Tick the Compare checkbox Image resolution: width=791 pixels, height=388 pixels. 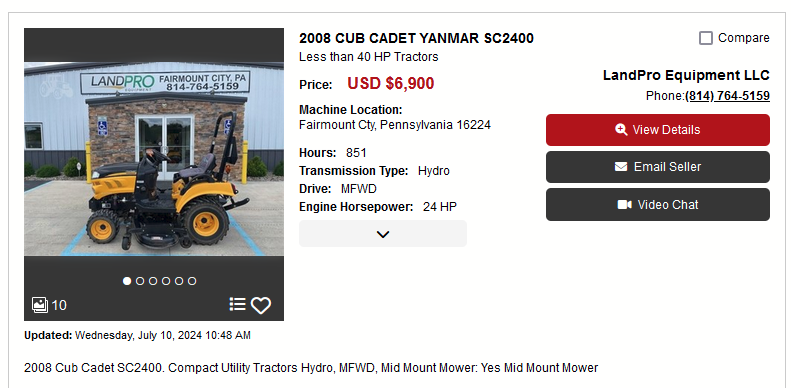(x=706, y=38)
